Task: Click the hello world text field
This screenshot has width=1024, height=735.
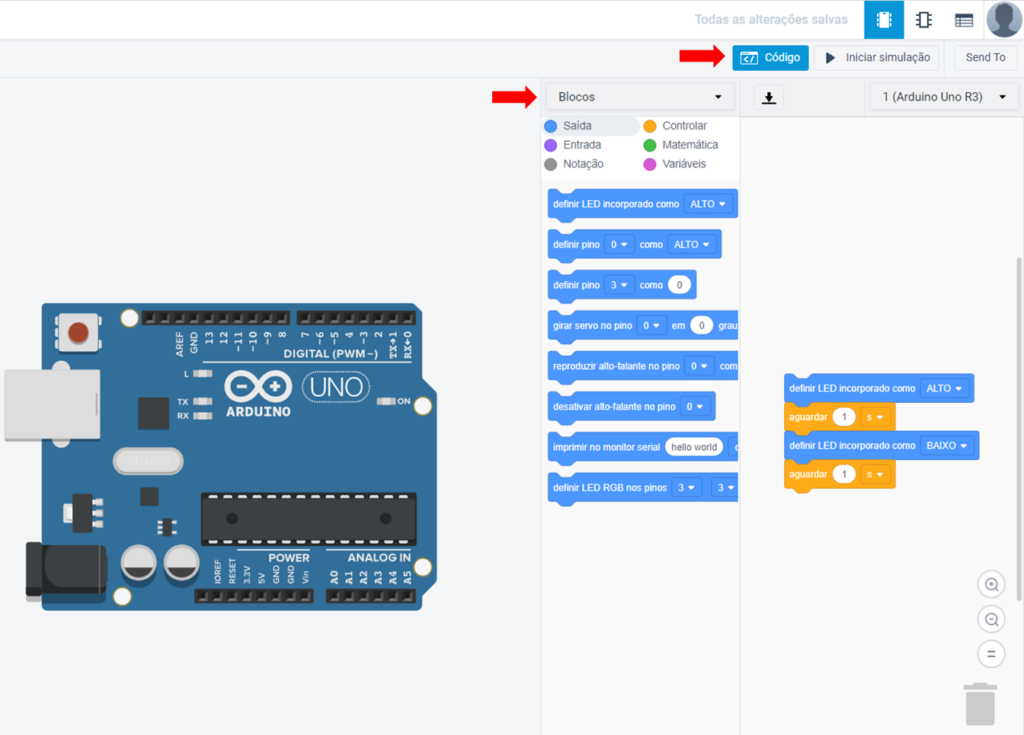Action: tap(693, 447)
